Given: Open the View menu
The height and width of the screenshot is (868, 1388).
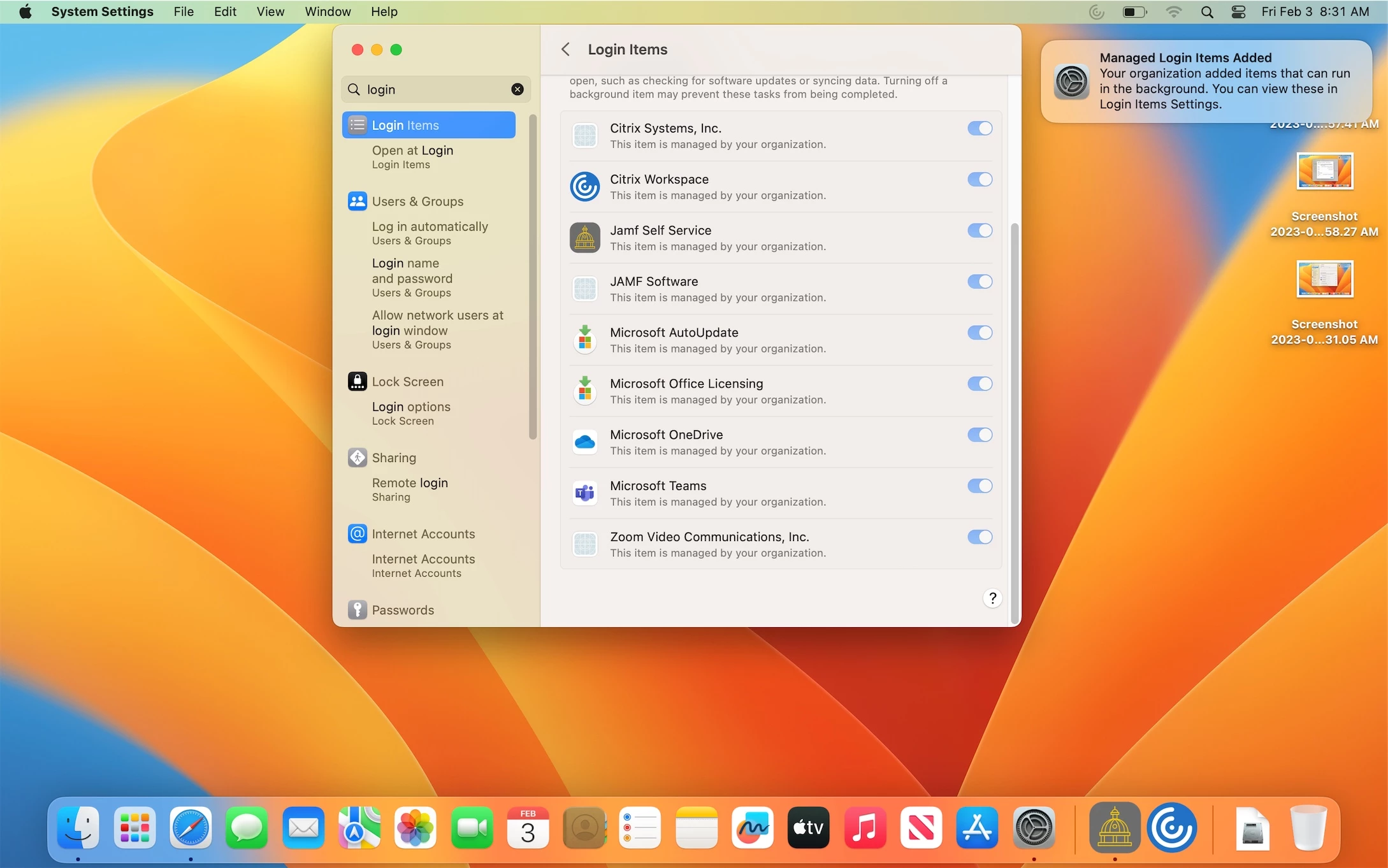Looking at the screenshot, I should 270,11.
